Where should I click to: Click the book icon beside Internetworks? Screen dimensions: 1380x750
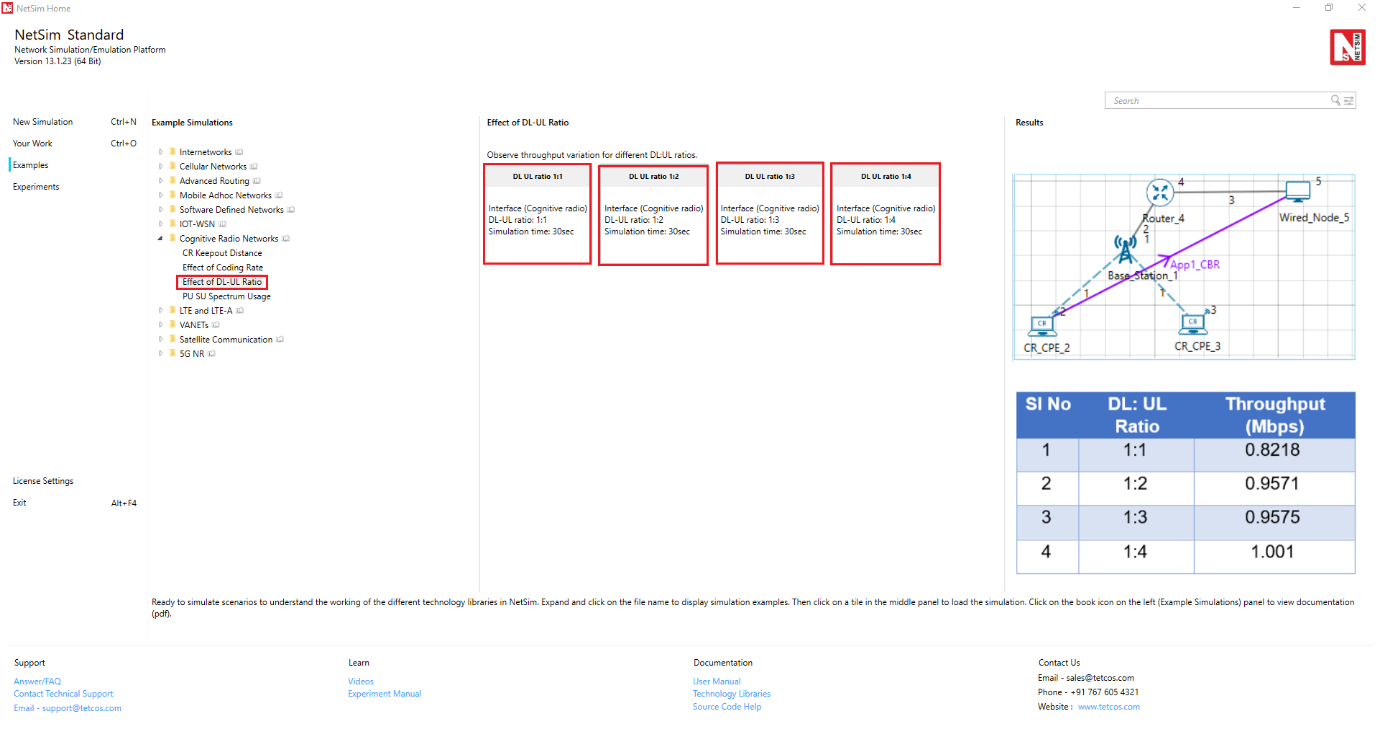tap(239, 153)
